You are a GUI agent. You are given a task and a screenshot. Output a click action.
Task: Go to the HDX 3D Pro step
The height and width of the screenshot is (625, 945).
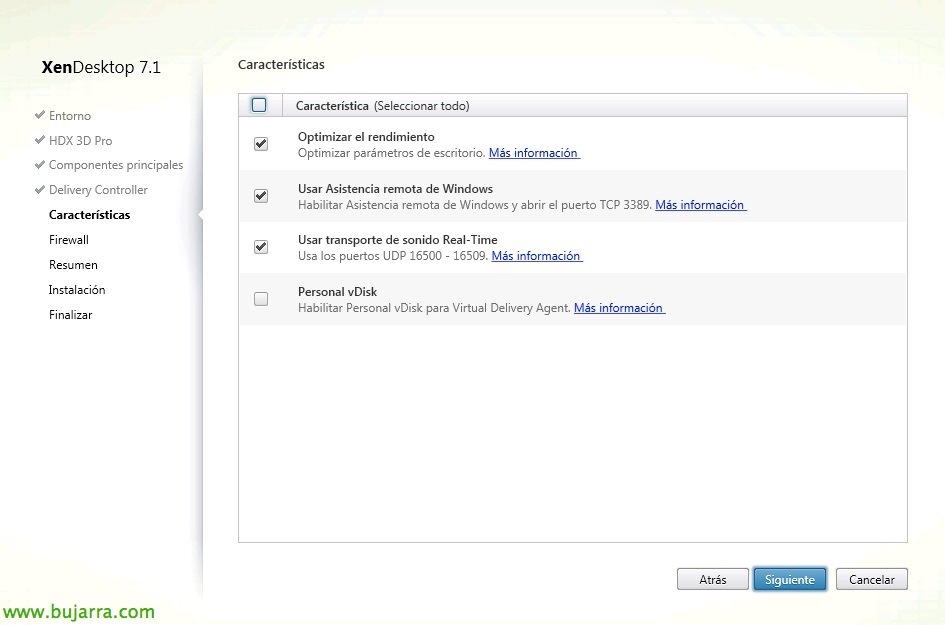tap(80, 140)
